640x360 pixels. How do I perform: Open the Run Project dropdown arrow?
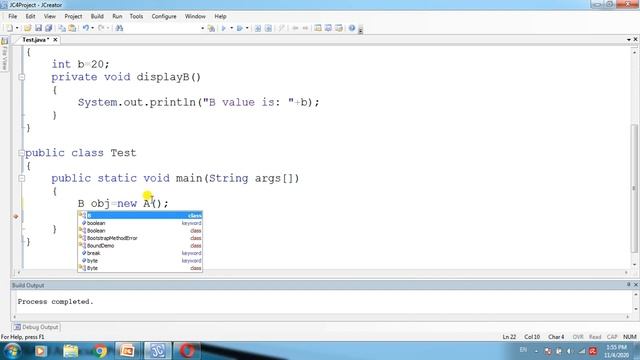click(231, 28)
